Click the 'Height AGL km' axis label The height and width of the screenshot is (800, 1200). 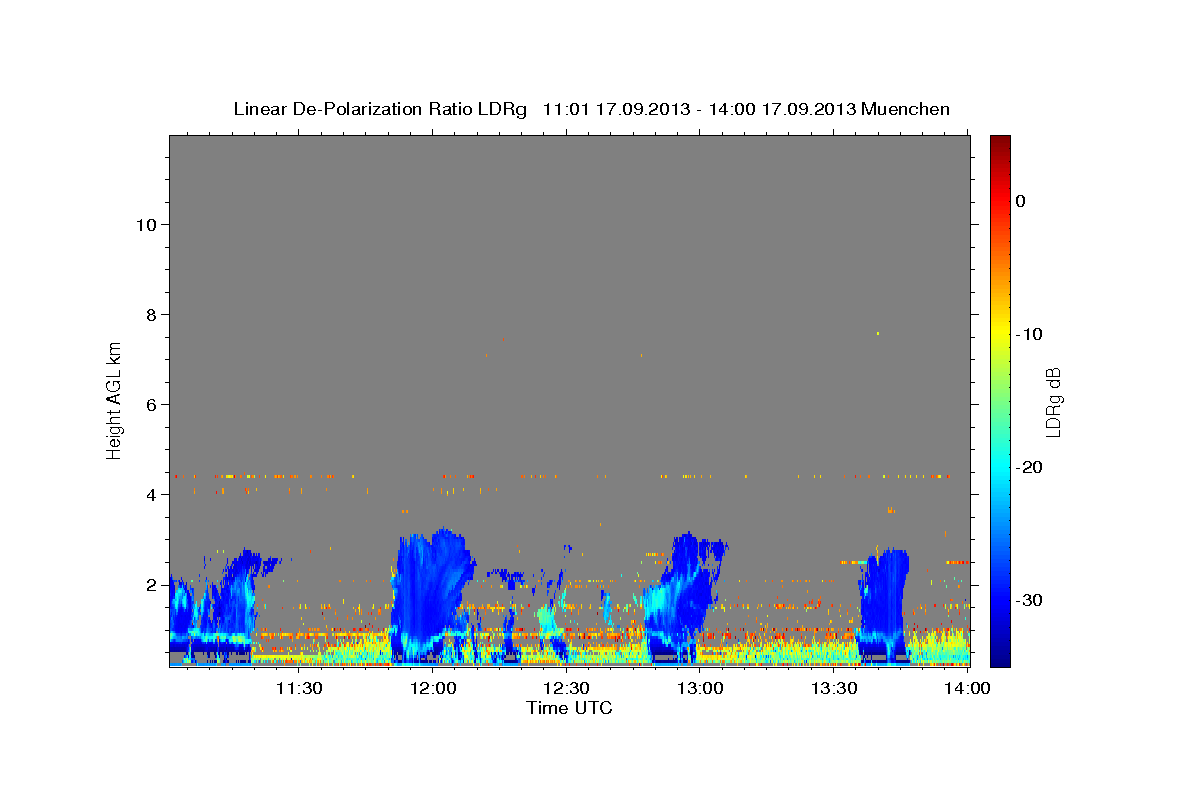114,399
